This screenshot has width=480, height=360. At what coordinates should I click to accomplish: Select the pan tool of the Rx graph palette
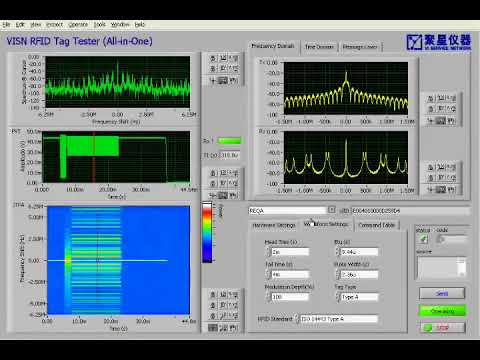[451, 189]
